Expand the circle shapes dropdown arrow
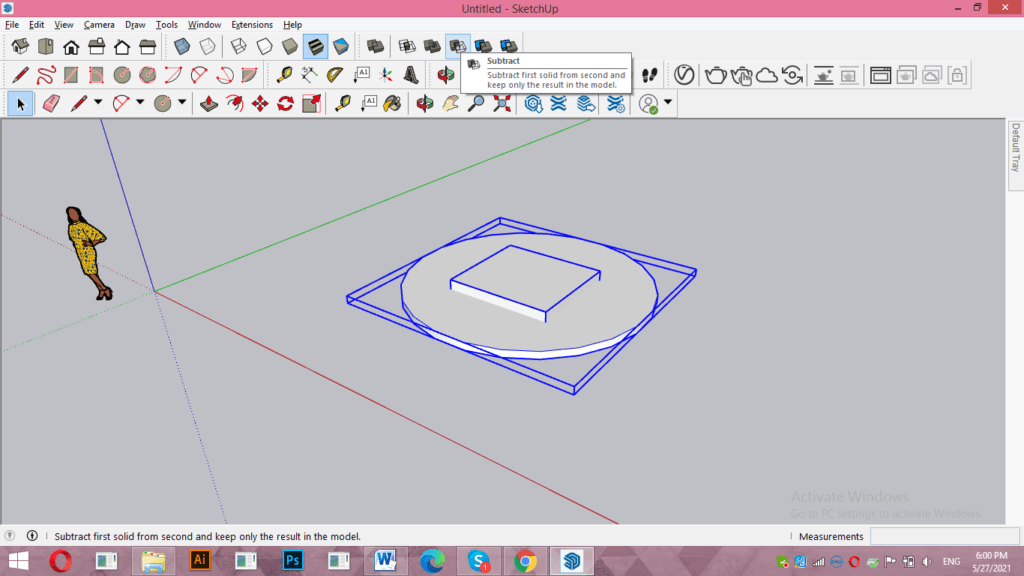 click(181, 103)
